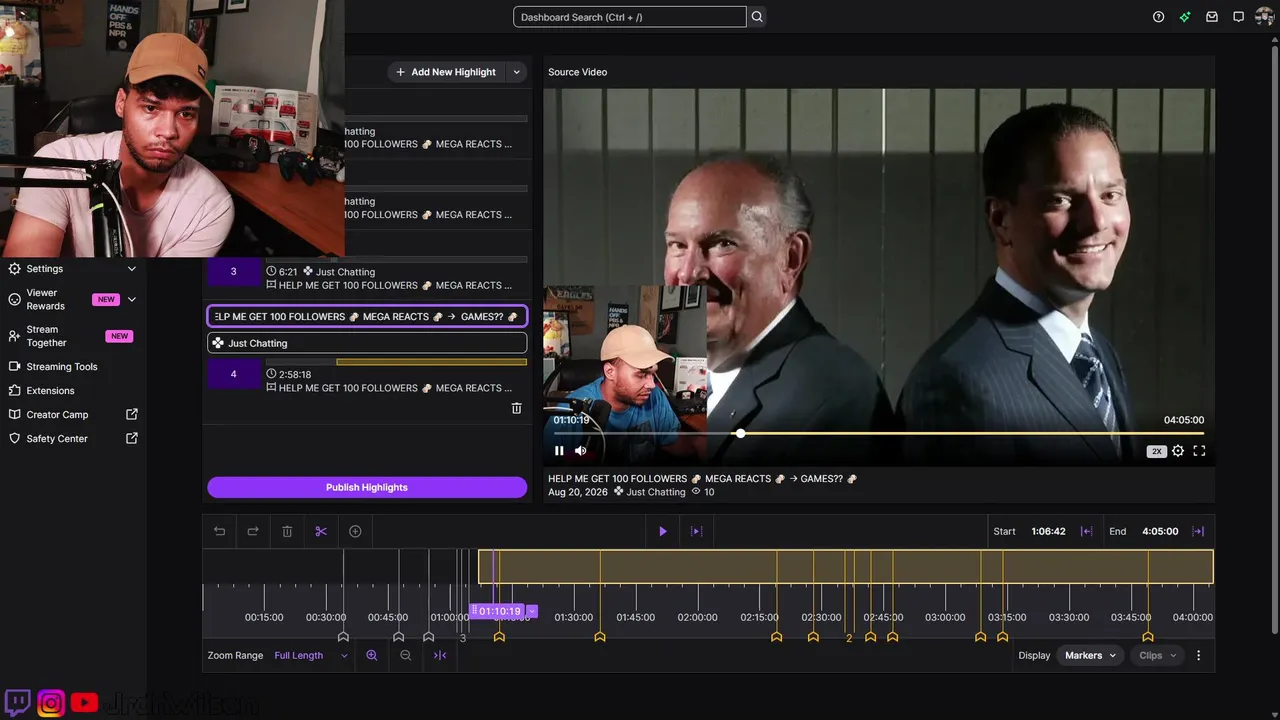Pause the source video
This screenshot has height=720, width=1280.
coord(559,451)
